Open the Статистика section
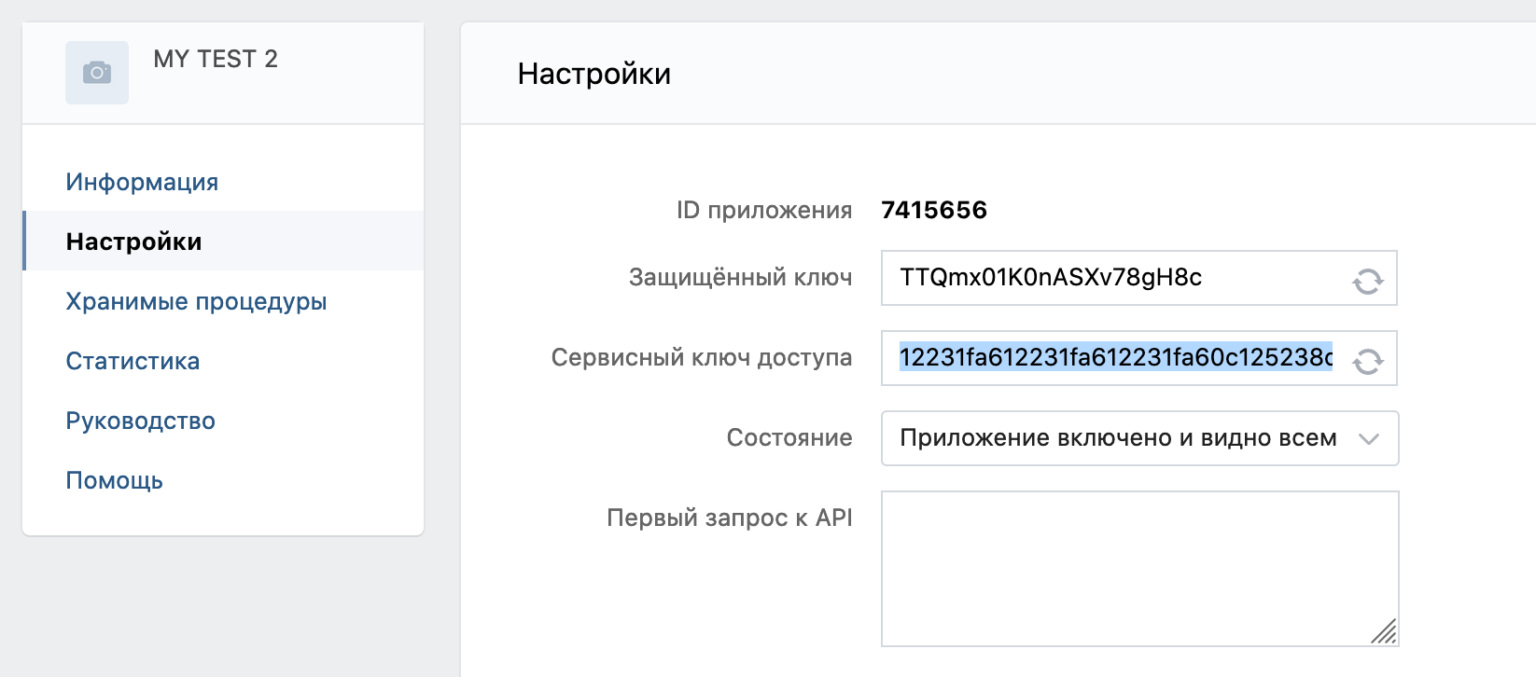 pyautogui.click(x=133, y=361)
